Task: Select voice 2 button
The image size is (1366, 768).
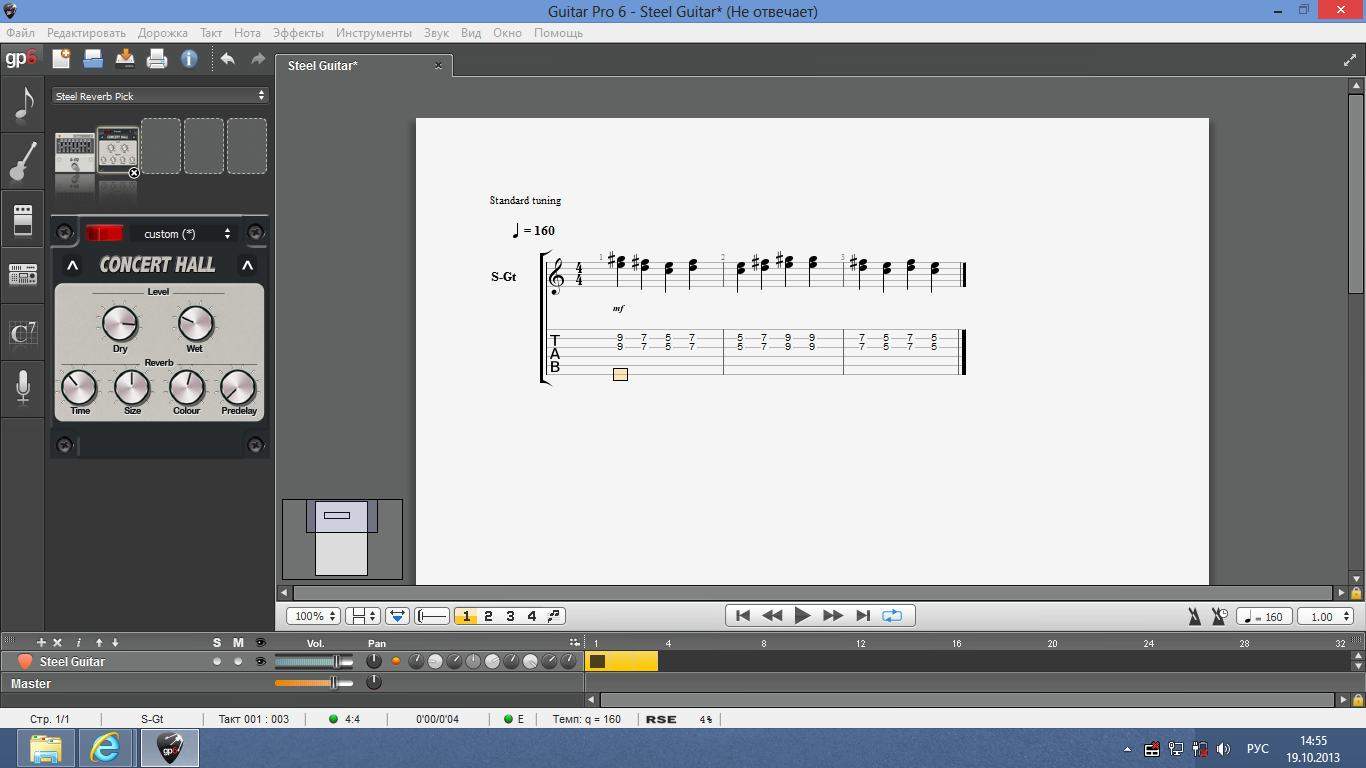Action: point(488,617)
